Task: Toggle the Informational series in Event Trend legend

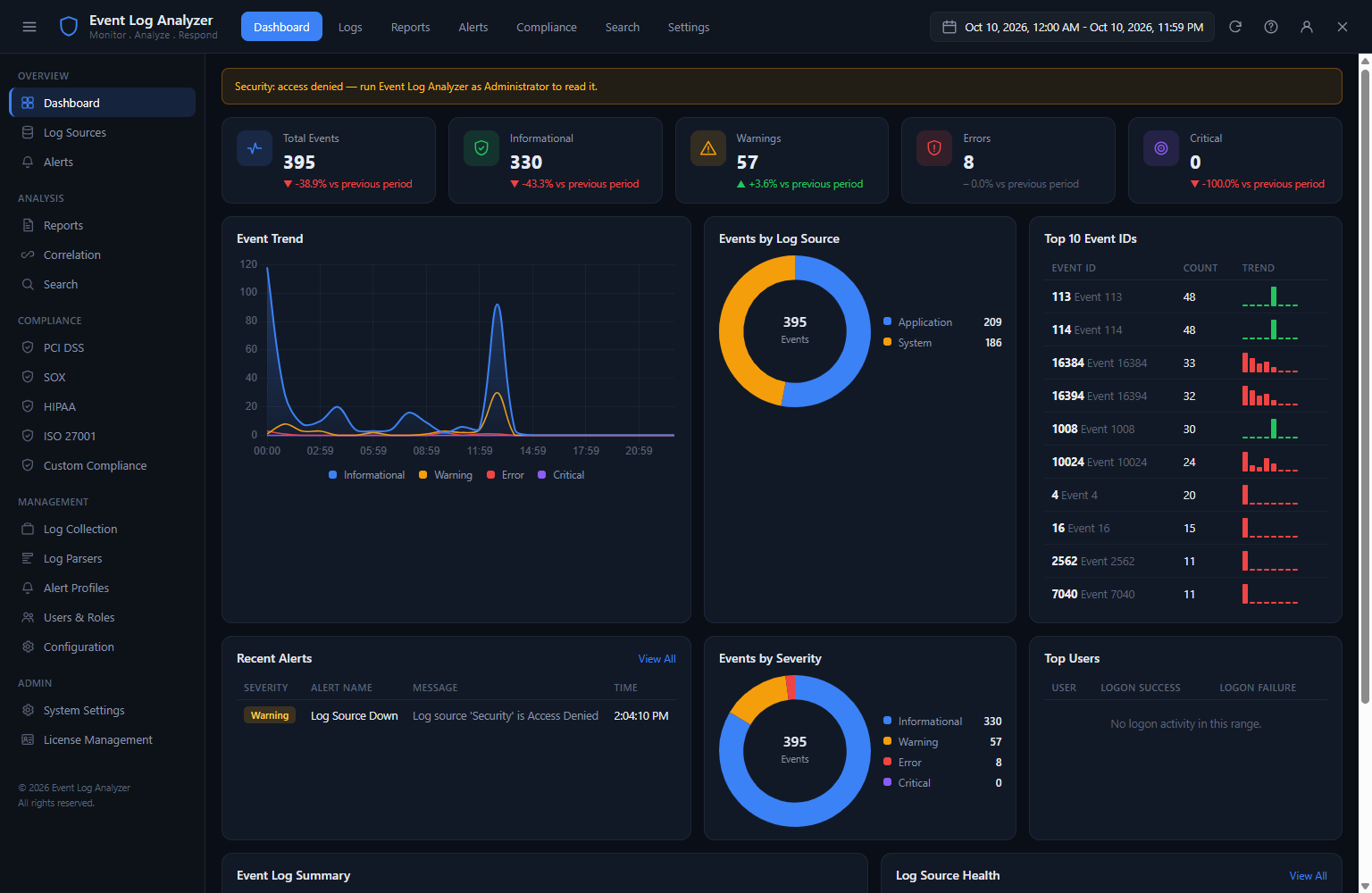Action: (366, 475)
